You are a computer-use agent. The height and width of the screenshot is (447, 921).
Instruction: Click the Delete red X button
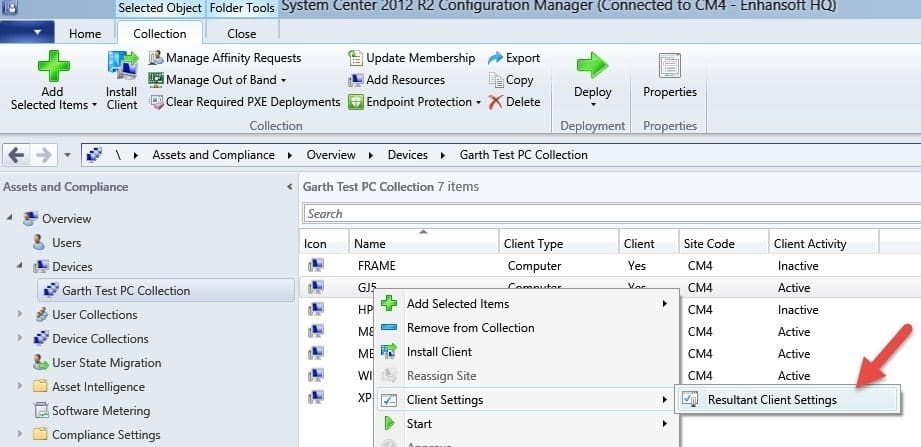(515, 102)
